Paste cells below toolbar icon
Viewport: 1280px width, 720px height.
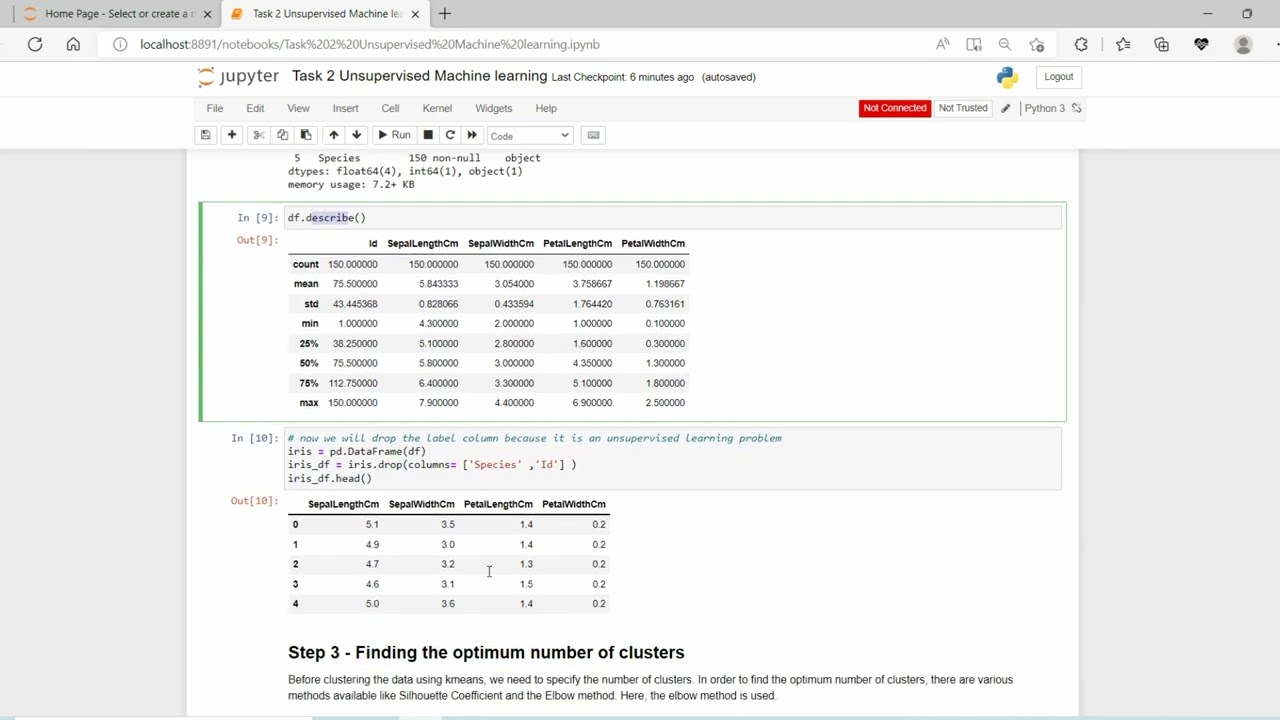[306, 135]
